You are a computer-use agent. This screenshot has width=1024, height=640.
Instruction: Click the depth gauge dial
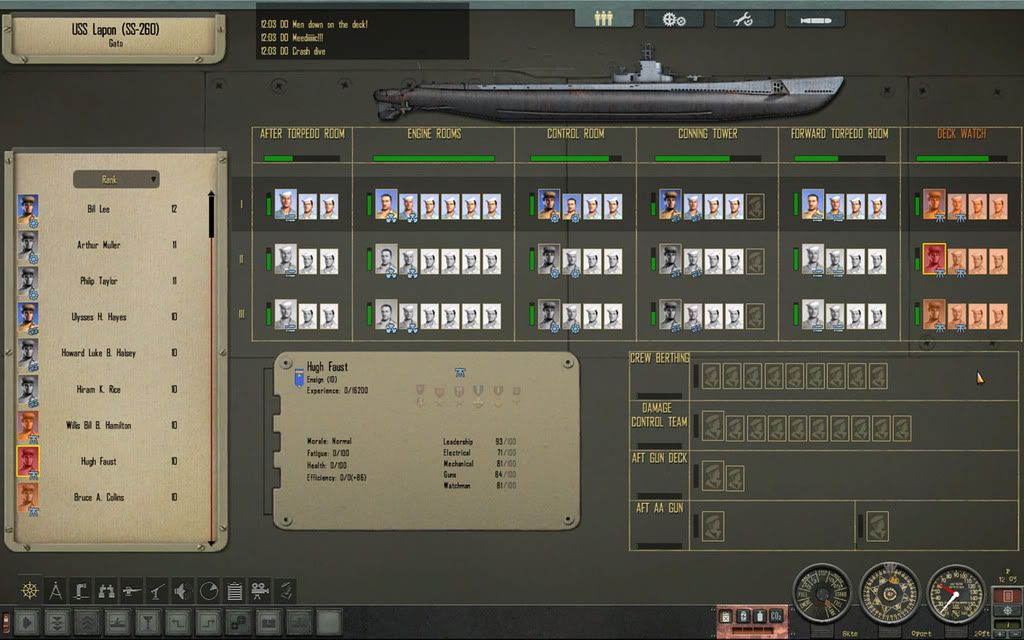click(x=956, y=594)
